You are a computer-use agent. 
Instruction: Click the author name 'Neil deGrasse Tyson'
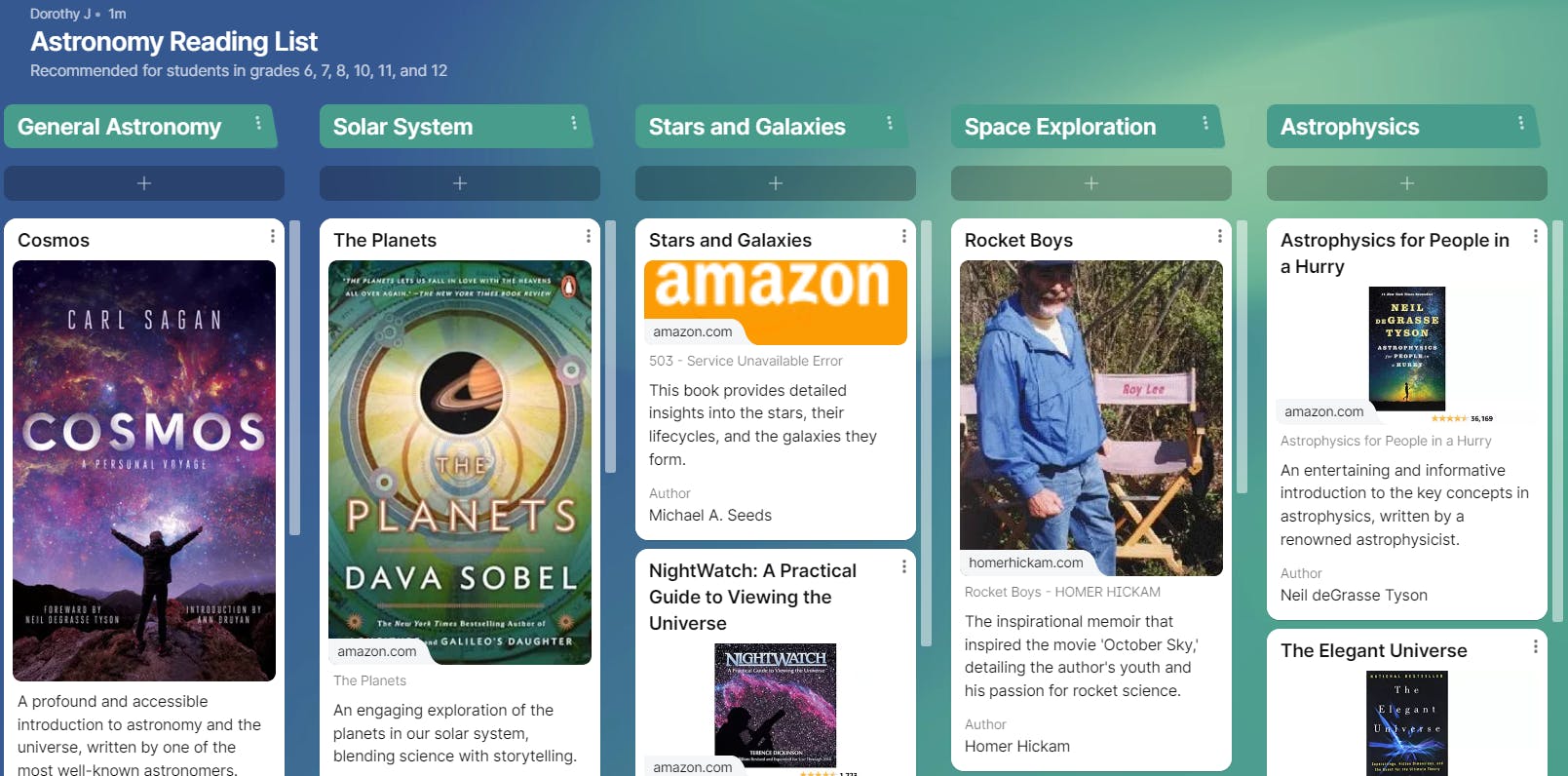[1354, 596]
